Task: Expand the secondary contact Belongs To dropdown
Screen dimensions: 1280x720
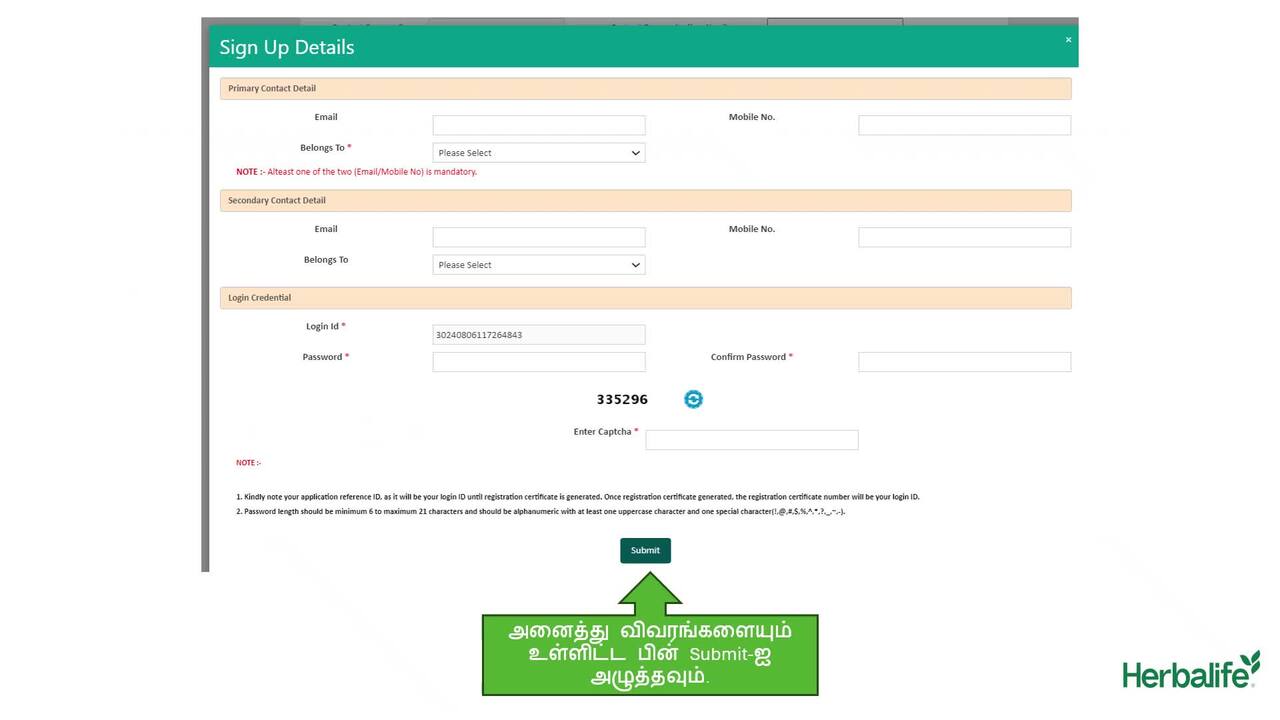Action: point(538,265)
